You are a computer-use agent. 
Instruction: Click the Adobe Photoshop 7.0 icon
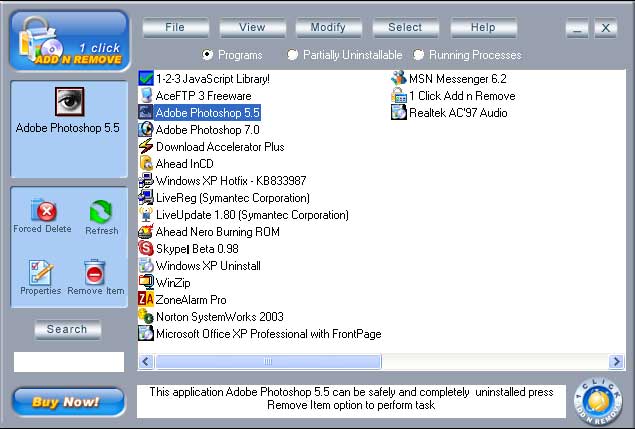(146, 129)
